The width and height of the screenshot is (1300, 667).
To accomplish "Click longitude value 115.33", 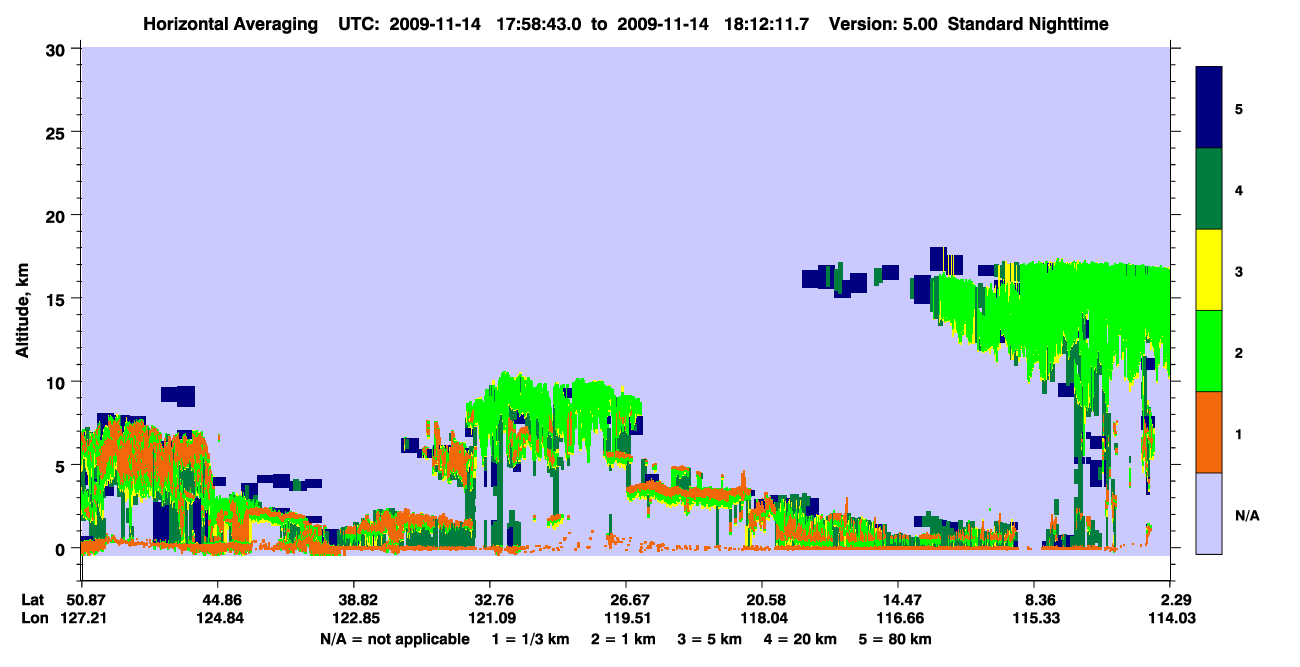I will point(1035,618).
